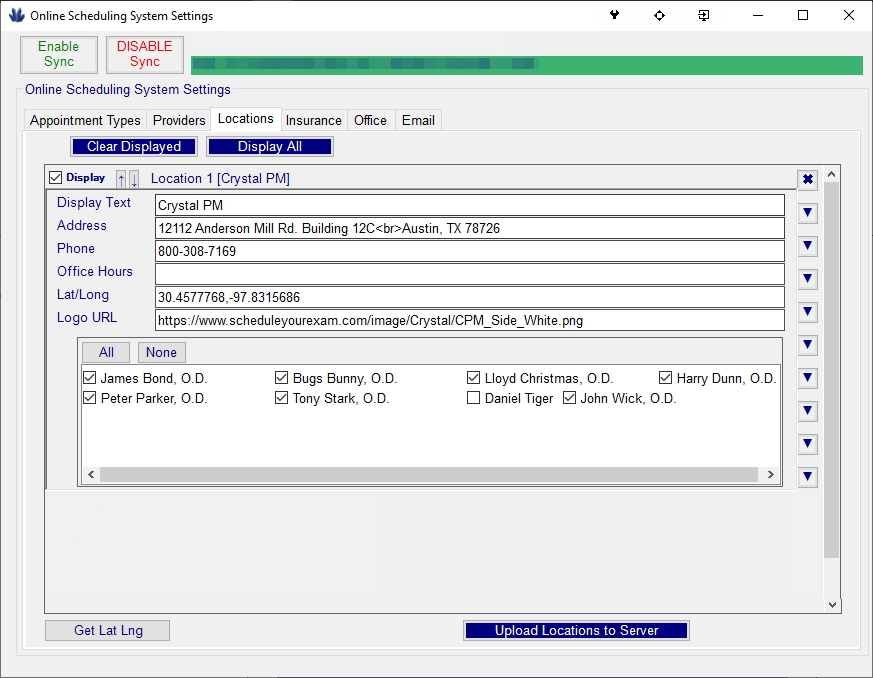
Task: Click the provider list horizontal scrollbar track
Action: pyautogui.click(x=428, y=475)
